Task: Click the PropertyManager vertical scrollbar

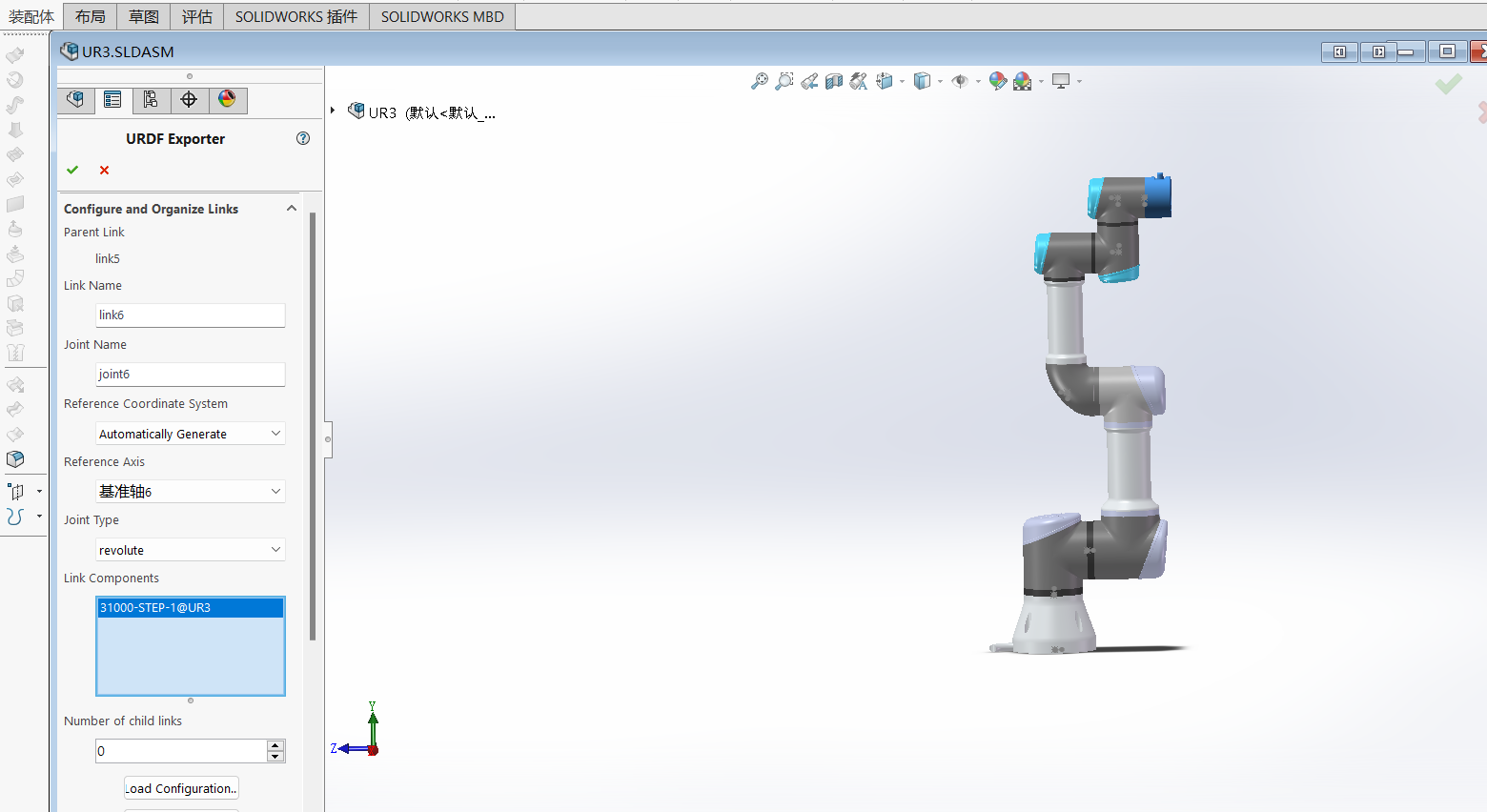Action: point(313,426)
